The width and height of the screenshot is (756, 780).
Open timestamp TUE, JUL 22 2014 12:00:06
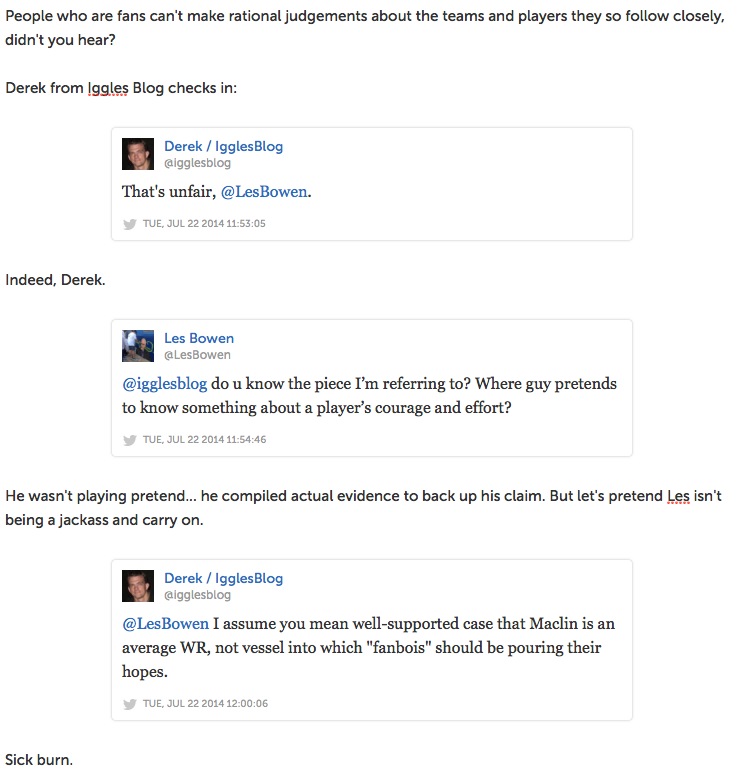coord(205,703)
